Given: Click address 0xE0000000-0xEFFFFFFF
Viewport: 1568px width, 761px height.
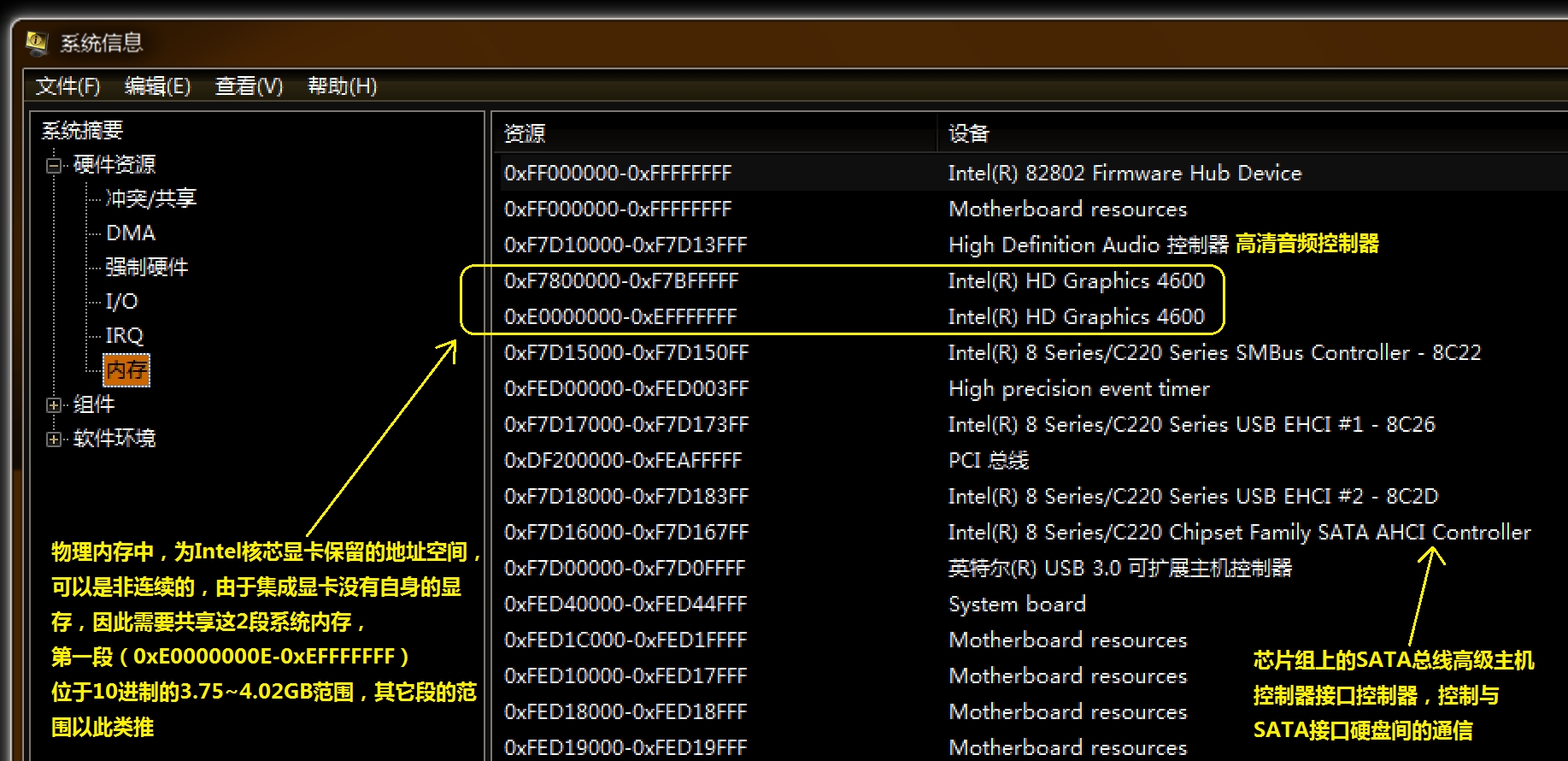Looking at the screenshot, I should point(620,317).
